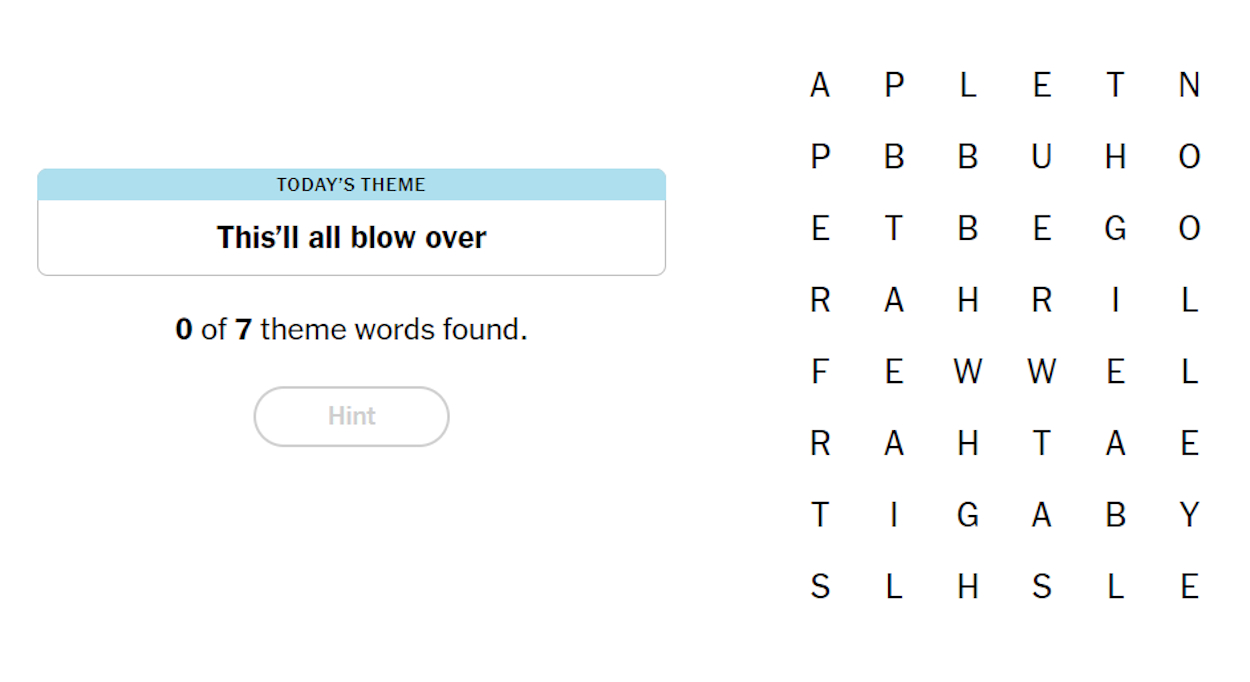Image resolution: width=1250 pixels, height=682 pixels.
Task: Tap the T in the top row
Action: pyautogui.click(x=1115, y=86)
